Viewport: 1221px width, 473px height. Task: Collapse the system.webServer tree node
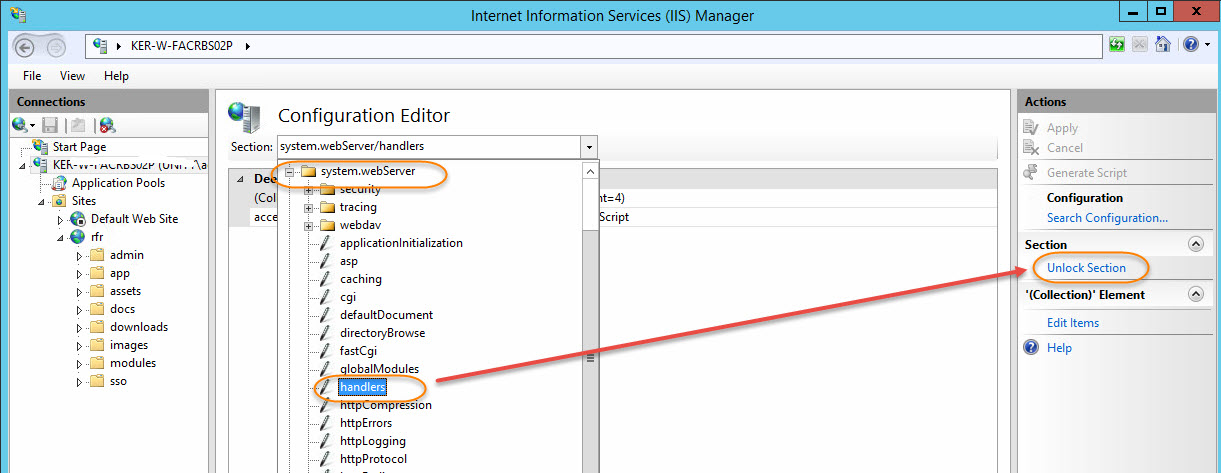[x=290, y=171]
